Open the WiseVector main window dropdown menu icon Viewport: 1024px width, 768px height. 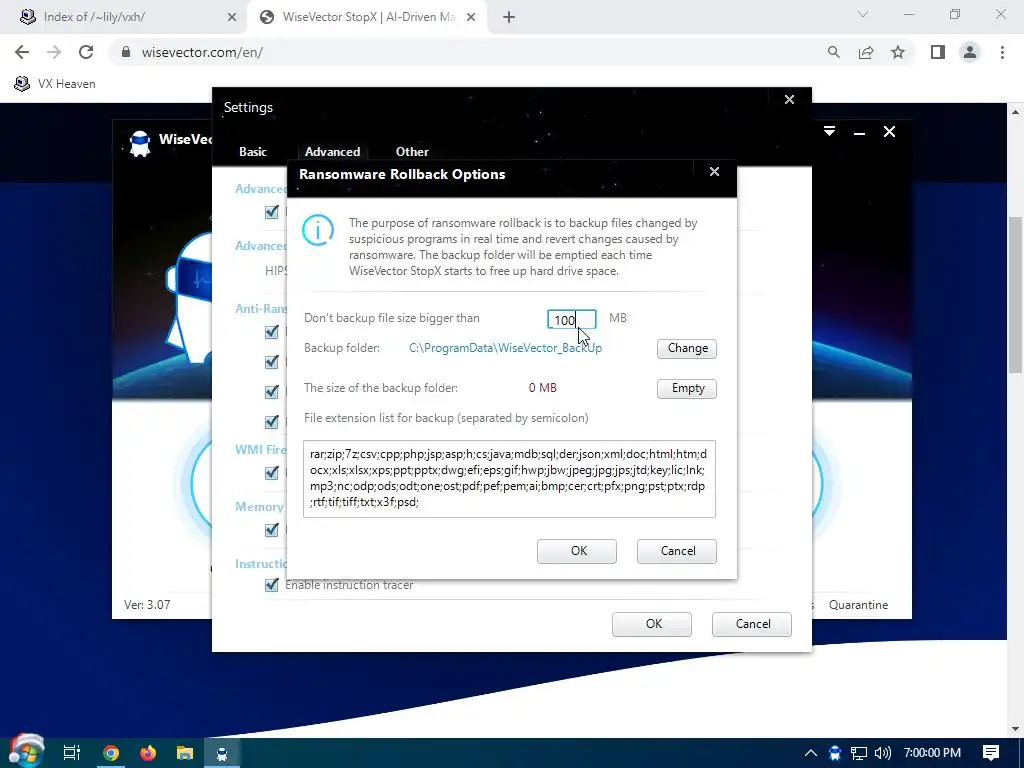click(829, 131)
